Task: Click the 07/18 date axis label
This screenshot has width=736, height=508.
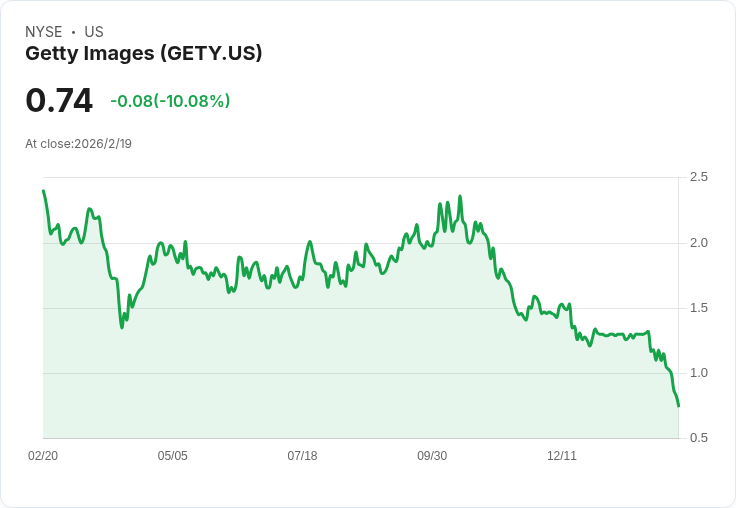Action: tap(302, 455)
